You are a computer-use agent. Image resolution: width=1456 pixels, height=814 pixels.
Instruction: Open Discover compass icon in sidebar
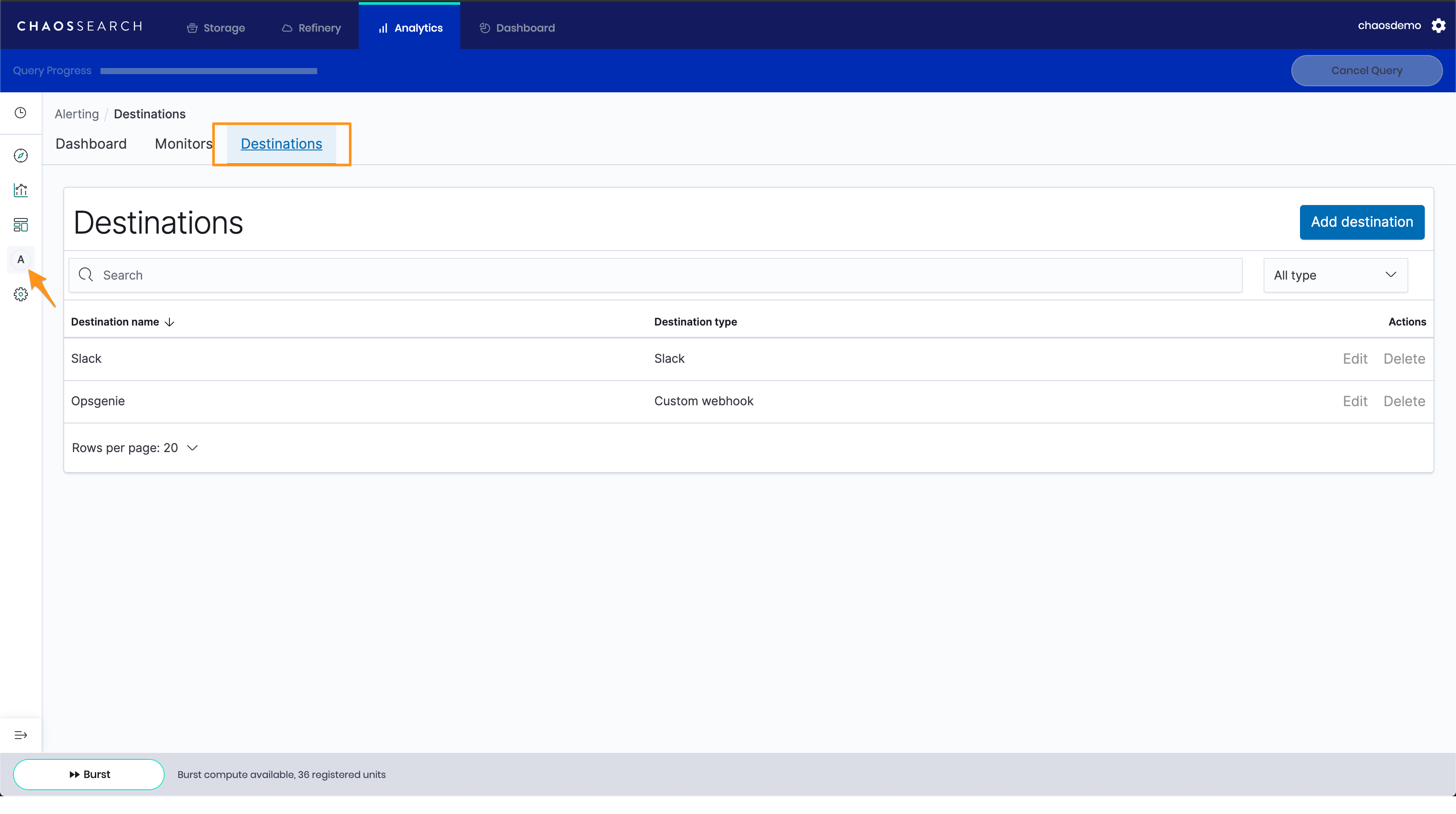click(20, 156)
